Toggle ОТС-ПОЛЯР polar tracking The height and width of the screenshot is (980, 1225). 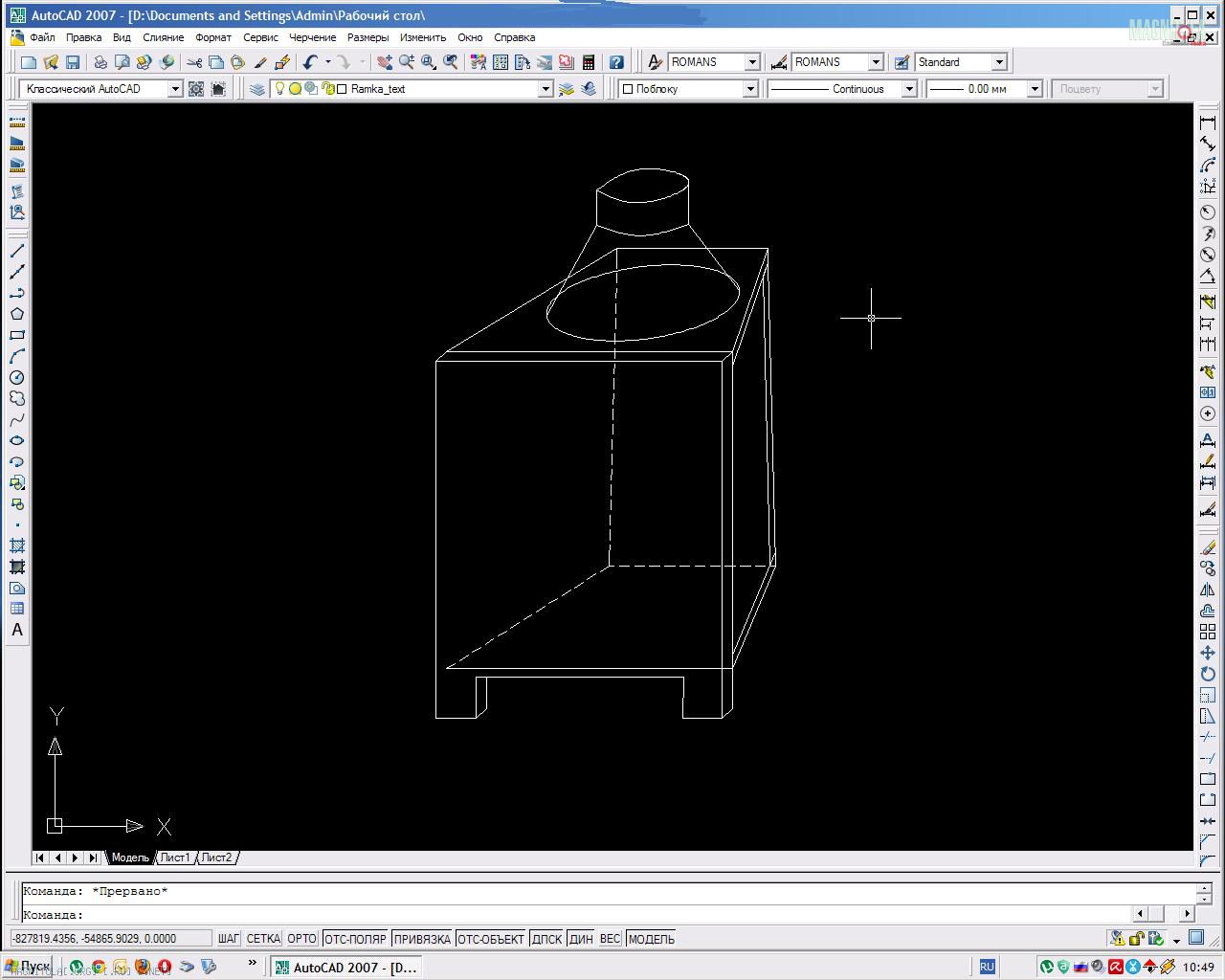[x=355, y=939]
